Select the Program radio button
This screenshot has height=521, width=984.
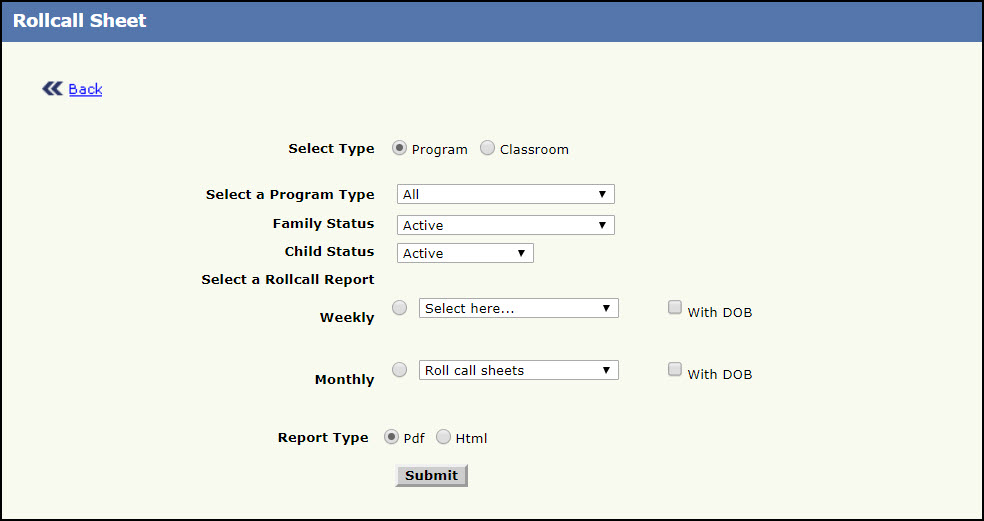coord(400,148)
